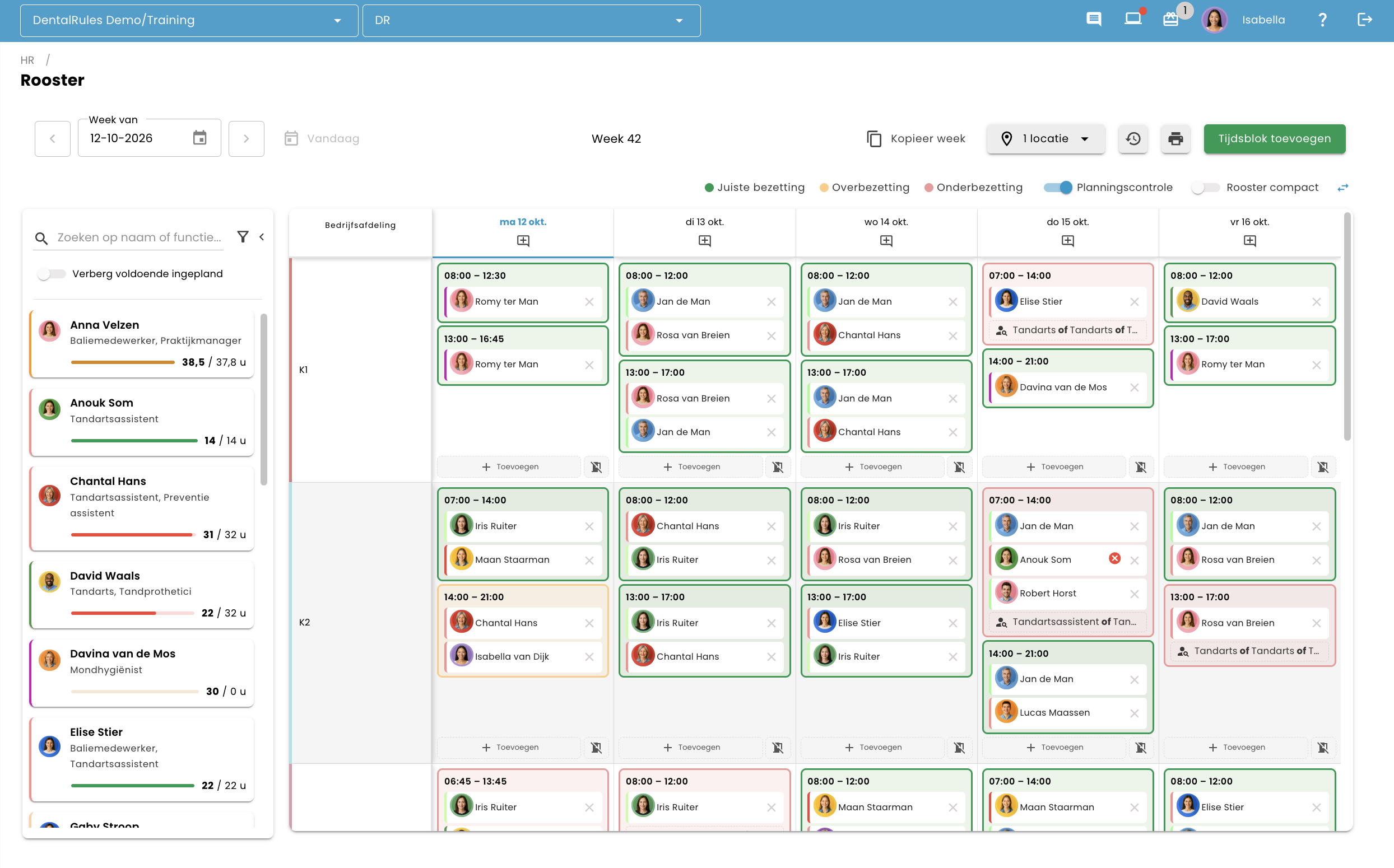Click the Vandaag button
1394x868 pixels.
322,138
